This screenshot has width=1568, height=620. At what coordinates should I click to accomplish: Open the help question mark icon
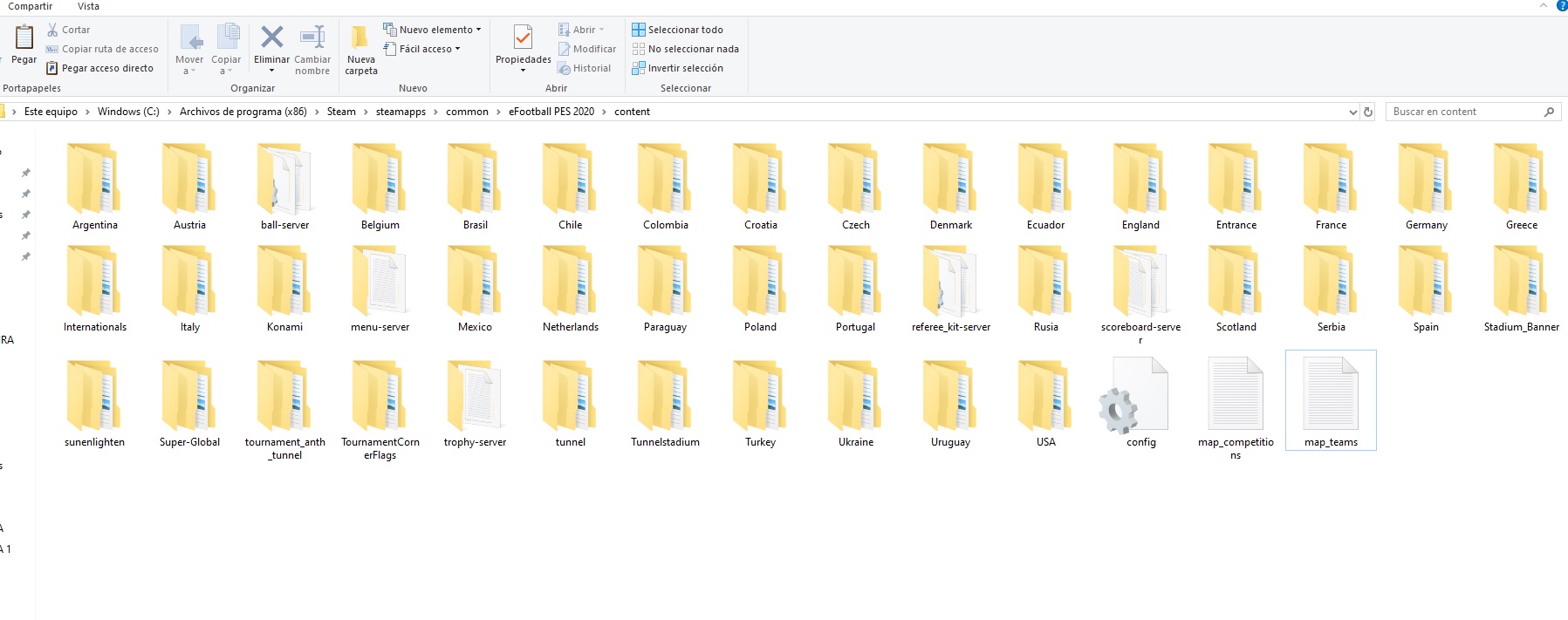[x=1562, y=5]
